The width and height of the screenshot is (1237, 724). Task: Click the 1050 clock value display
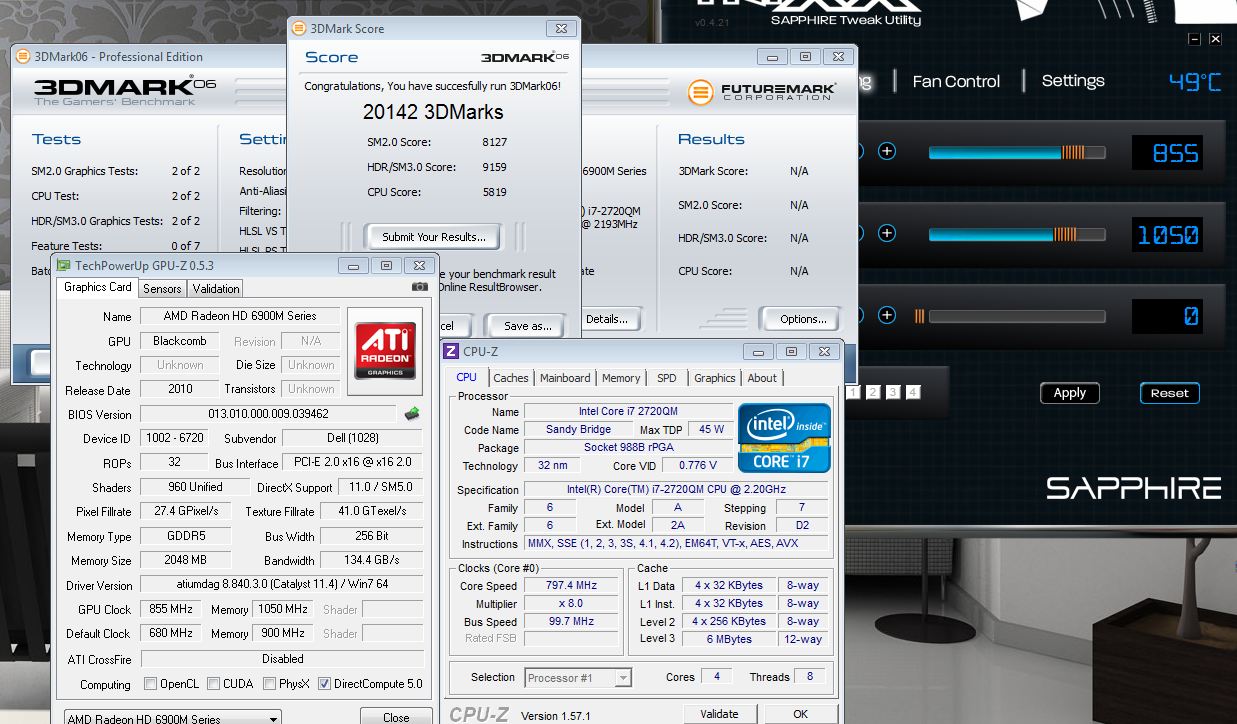click(x=1167, y=234)
